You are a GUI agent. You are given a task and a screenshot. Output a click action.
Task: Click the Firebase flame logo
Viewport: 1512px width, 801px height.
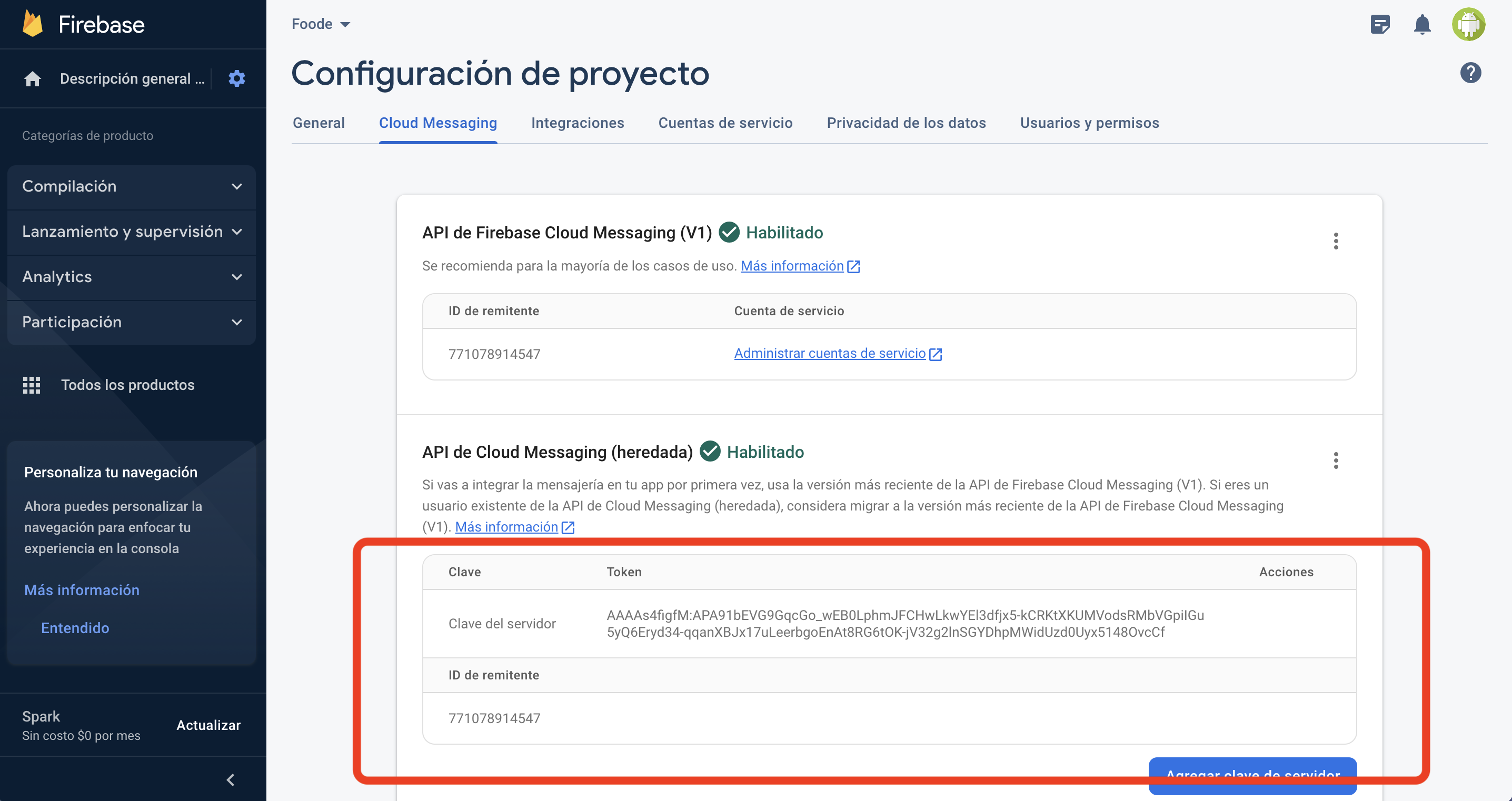(x=33, y=24)
